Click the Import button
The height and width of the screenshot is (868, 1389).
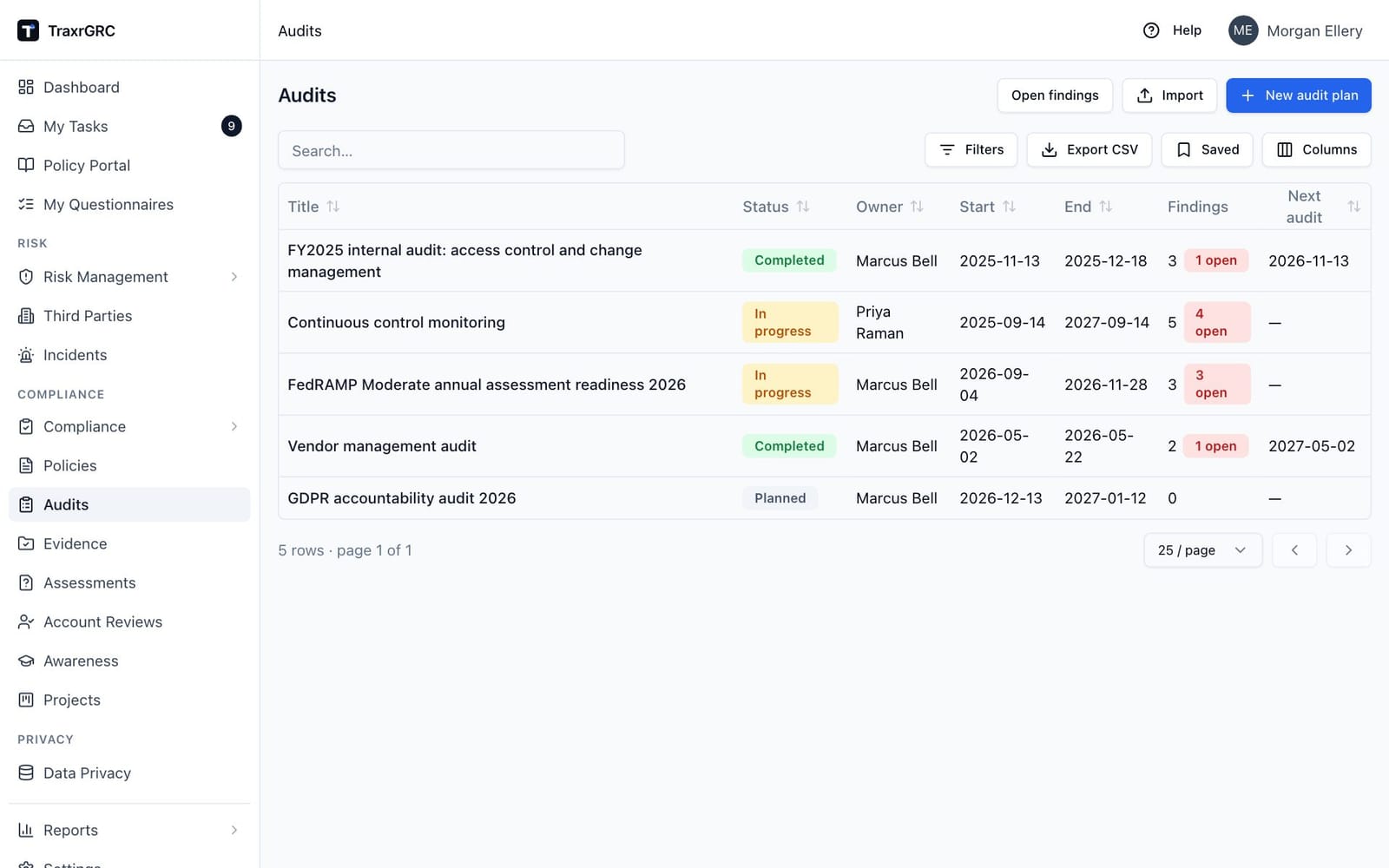[1169, 95]
